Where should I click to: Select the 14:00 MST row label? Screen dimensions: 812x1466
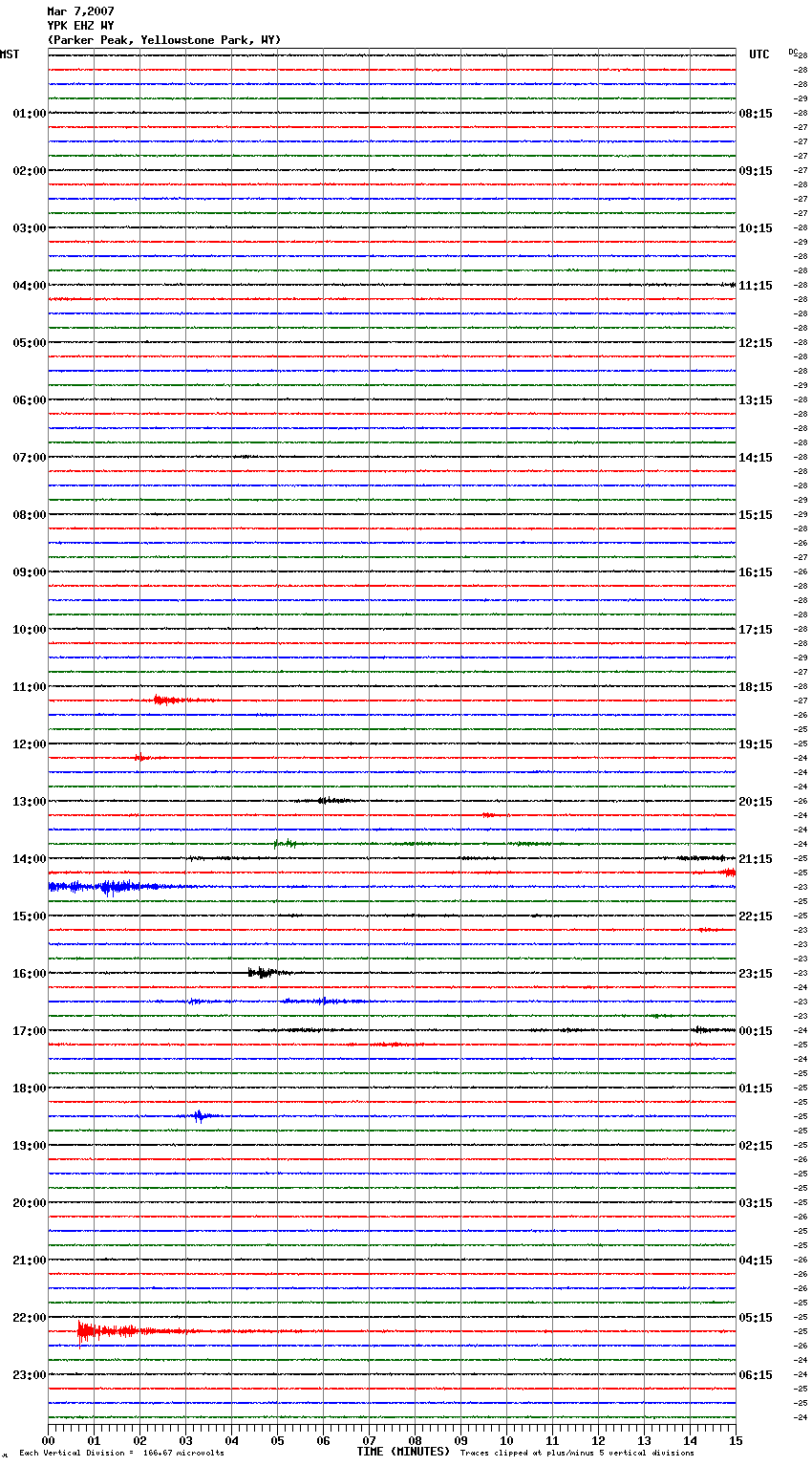click(x=30, y=859)
